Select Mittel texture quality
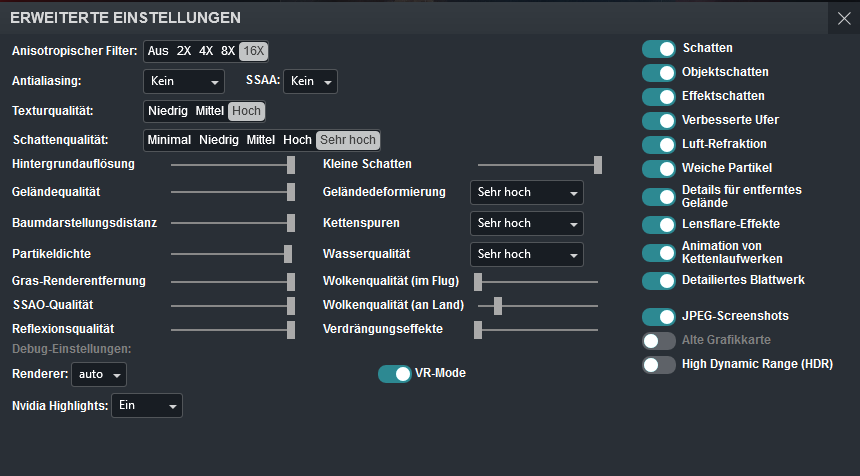 pos(210,111)
